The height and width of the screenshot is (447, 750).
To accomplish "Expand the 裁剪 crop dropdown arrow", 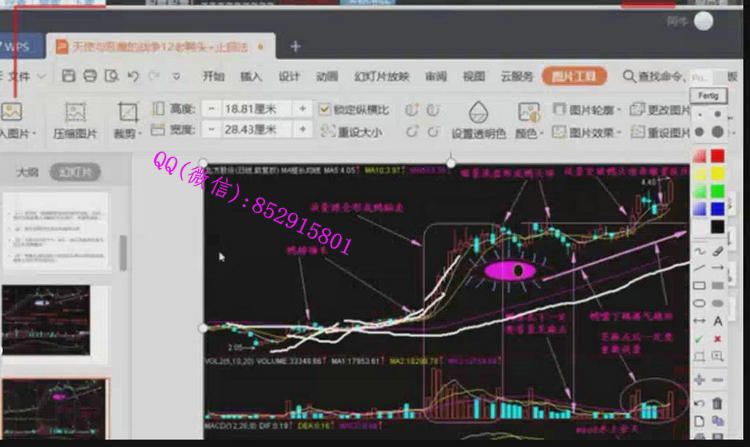I will [141, 133].
